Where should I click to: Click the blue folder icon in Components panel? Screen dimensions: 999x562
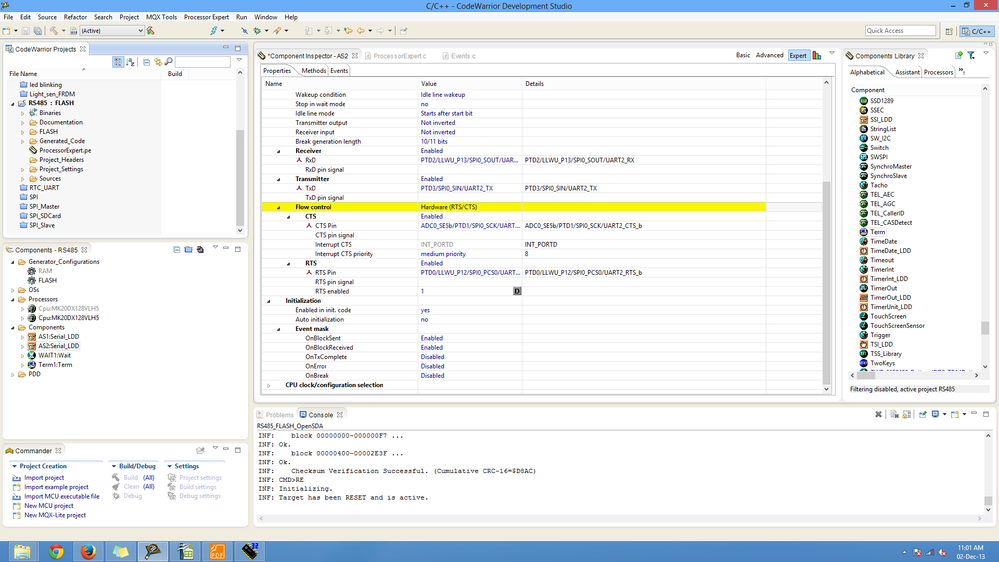(x=188, y=249)
